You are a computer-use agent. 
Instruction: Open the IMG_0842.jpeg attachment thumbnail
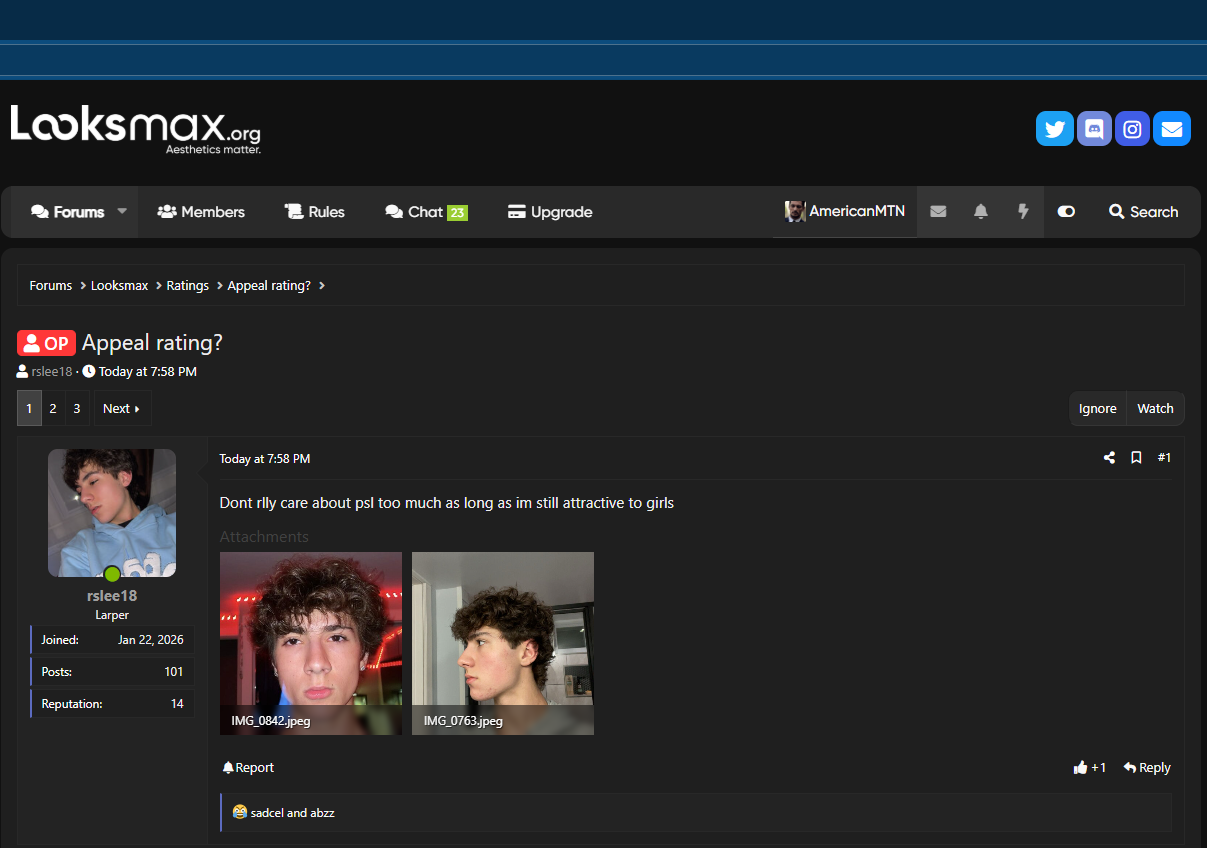311,643
